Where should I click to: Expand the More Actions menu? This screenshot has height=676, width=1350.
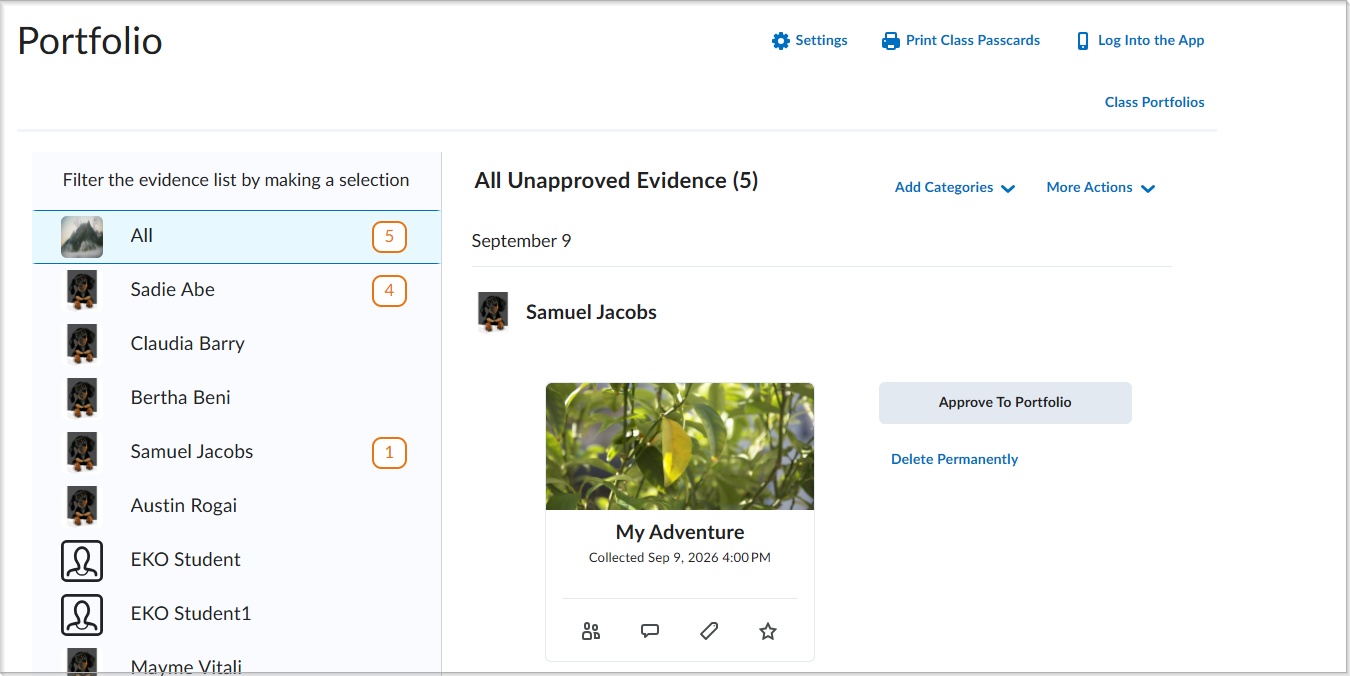1101,188
